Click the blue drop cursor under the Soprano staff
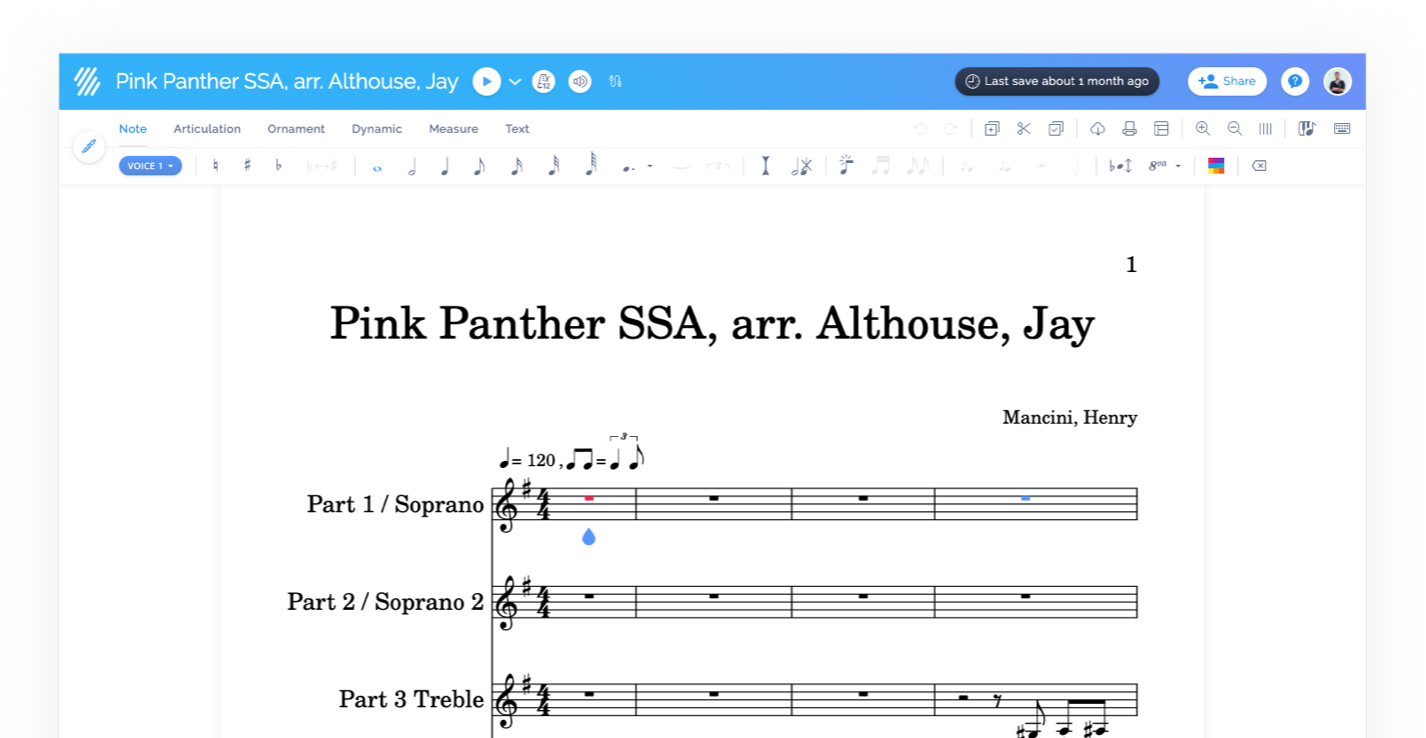This screenshot has width=1426, height=738. pos(588,537)
